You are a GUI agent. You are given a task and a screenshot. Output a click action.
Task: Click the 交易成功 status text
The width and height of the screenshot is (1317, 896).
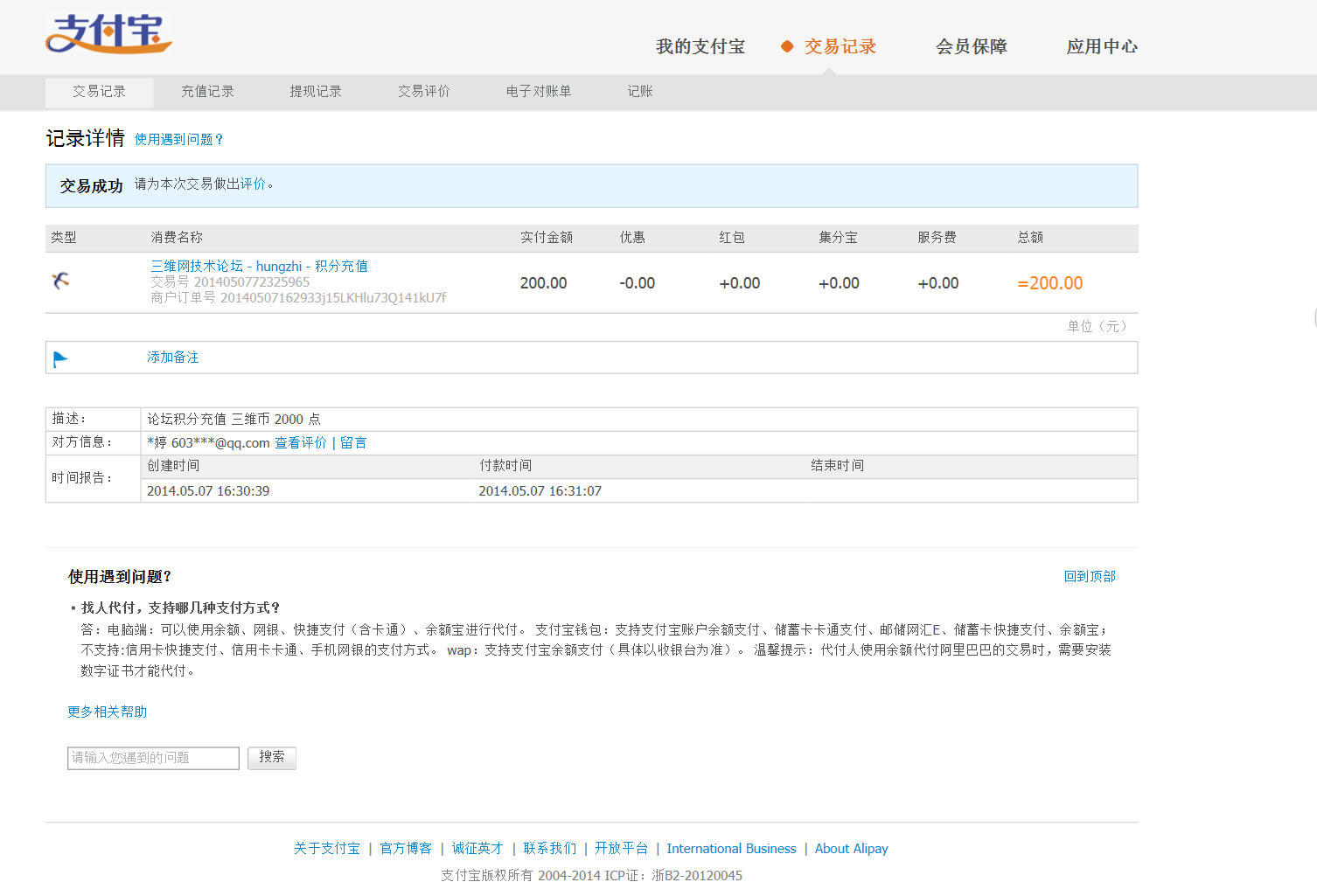tap(92, 186)
